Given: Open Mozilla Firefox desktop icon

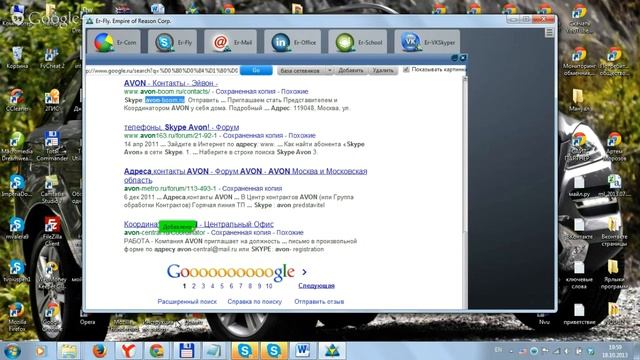Looking at the screenshot, I should [x=17, y=318].
